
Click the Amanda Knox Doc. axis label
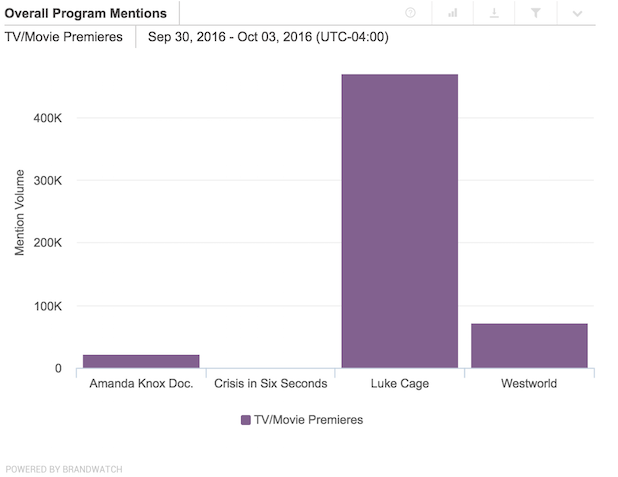tap(141, 383)
